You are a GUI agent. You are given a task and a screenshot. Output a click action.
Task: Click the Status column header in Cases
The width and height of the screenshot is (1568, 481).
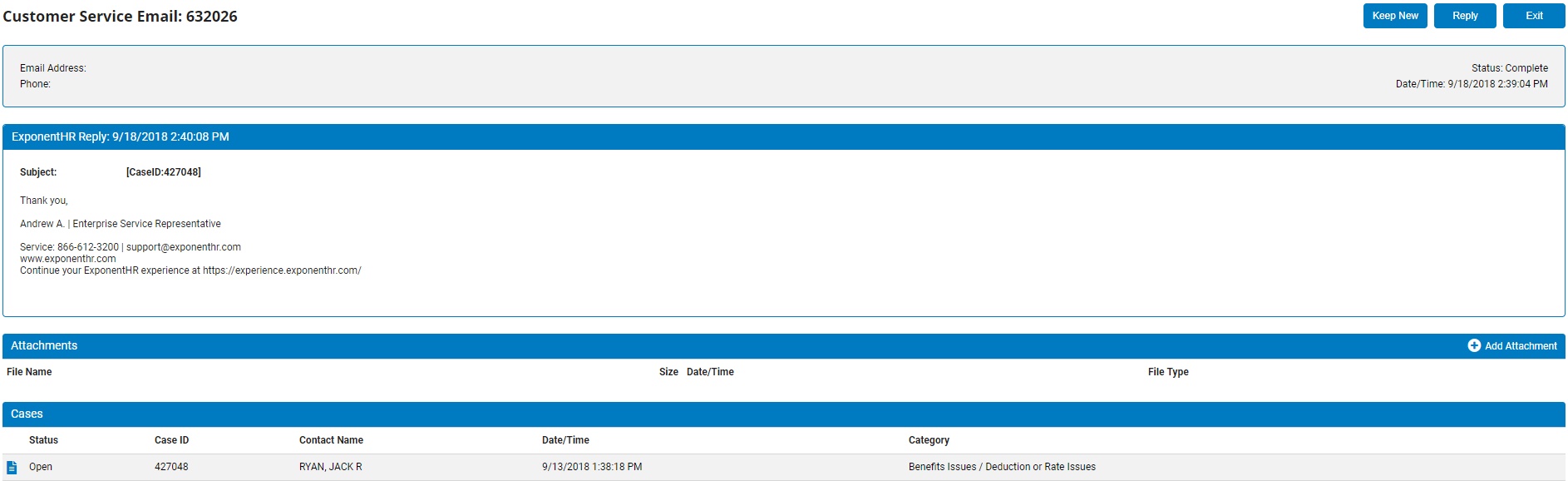pyautogui.click(x=43, y=440)
